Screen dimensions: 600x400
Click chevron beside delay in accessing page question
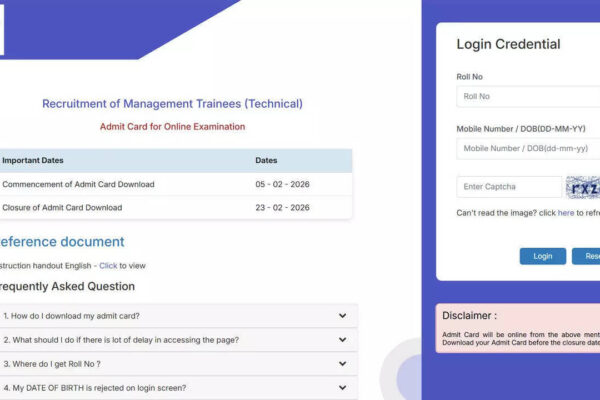(x=342, y=340)
